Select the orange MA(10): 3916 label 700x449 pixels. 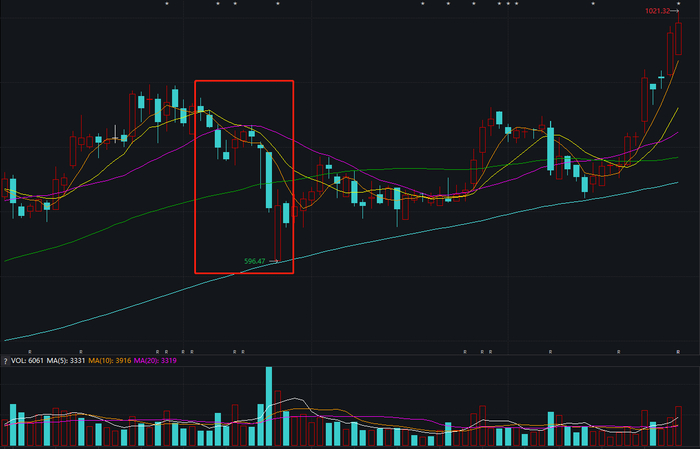[109, 361]
